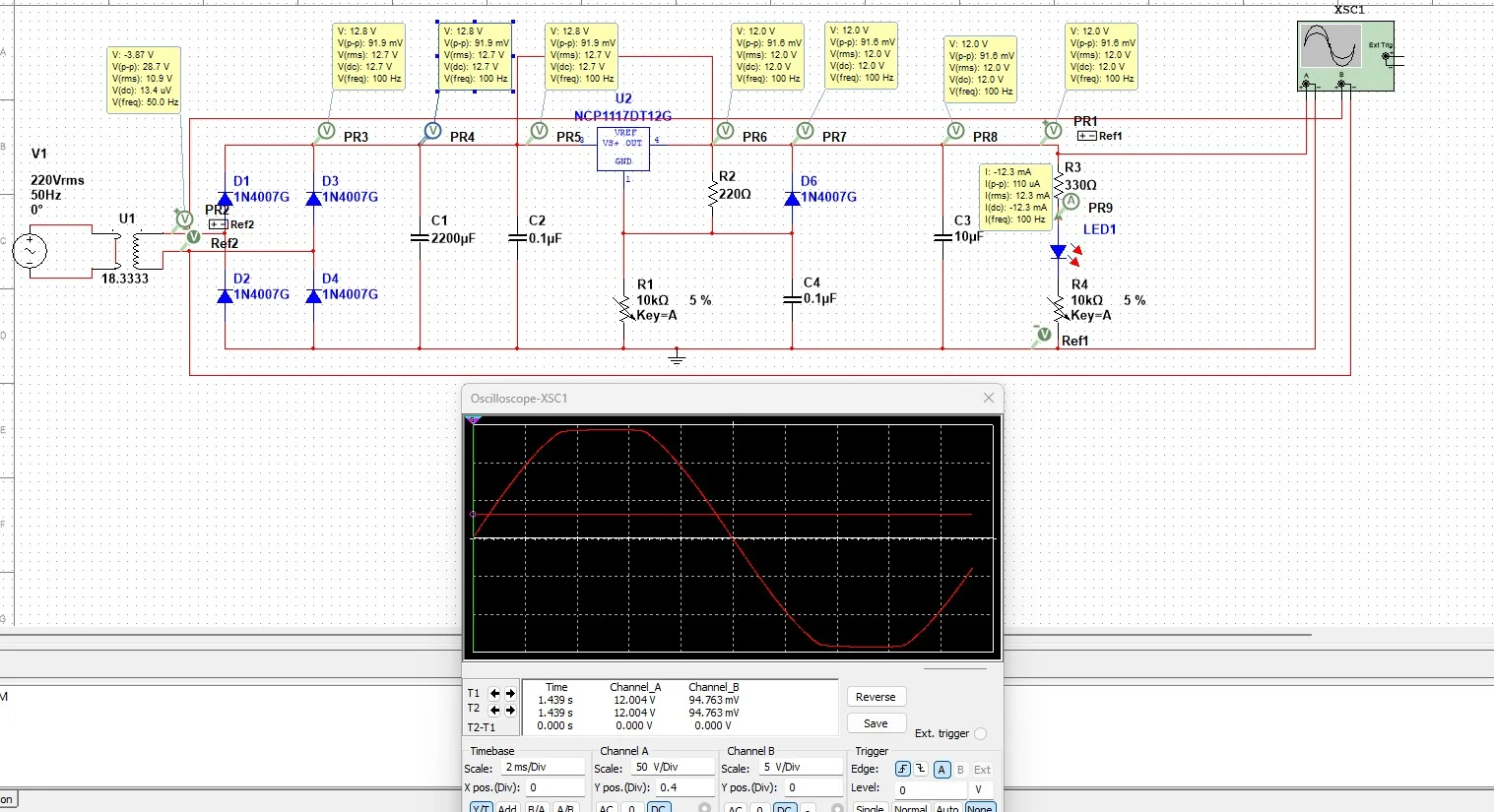Click the 220Vrms source value label
This screenshot has height=812, width=1494.
point(57,181)
